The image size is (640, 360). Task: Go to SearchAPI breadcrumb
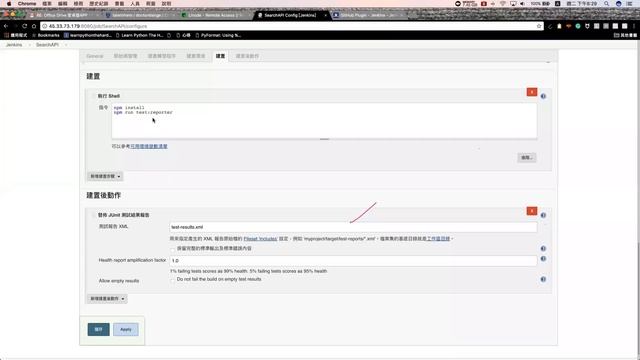click(47, 44)
